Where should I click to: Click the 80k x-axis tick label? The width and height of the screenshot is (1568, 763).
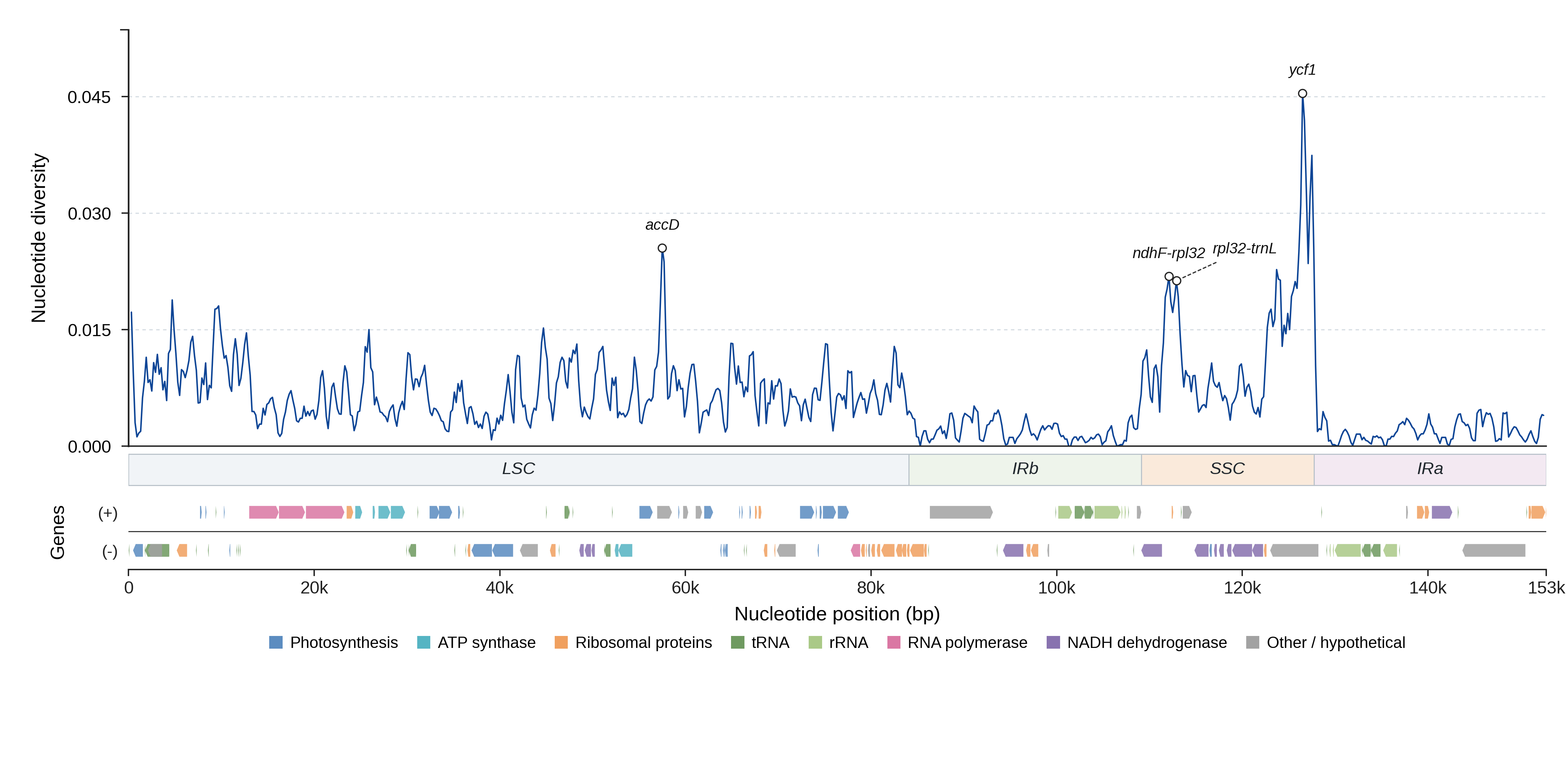[x=871, y=588]
